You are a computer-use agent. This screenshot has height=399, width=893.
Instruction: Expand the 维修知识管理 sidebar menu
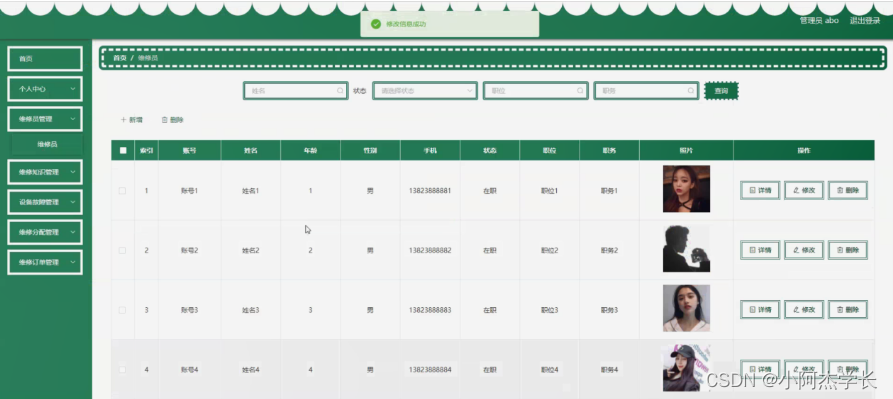click(45, 172)
